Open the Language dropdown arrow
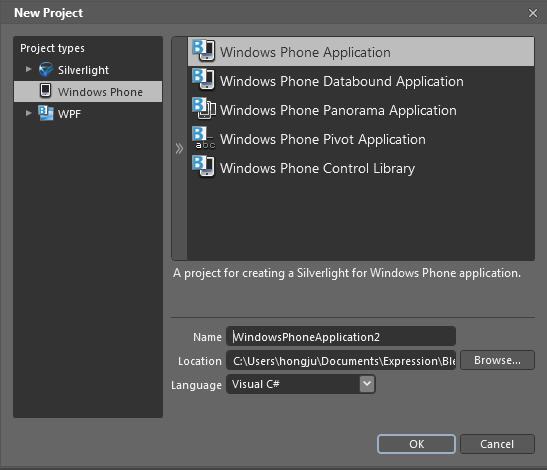The height and width of the screenshot is (470, 547). click(367, 384)
